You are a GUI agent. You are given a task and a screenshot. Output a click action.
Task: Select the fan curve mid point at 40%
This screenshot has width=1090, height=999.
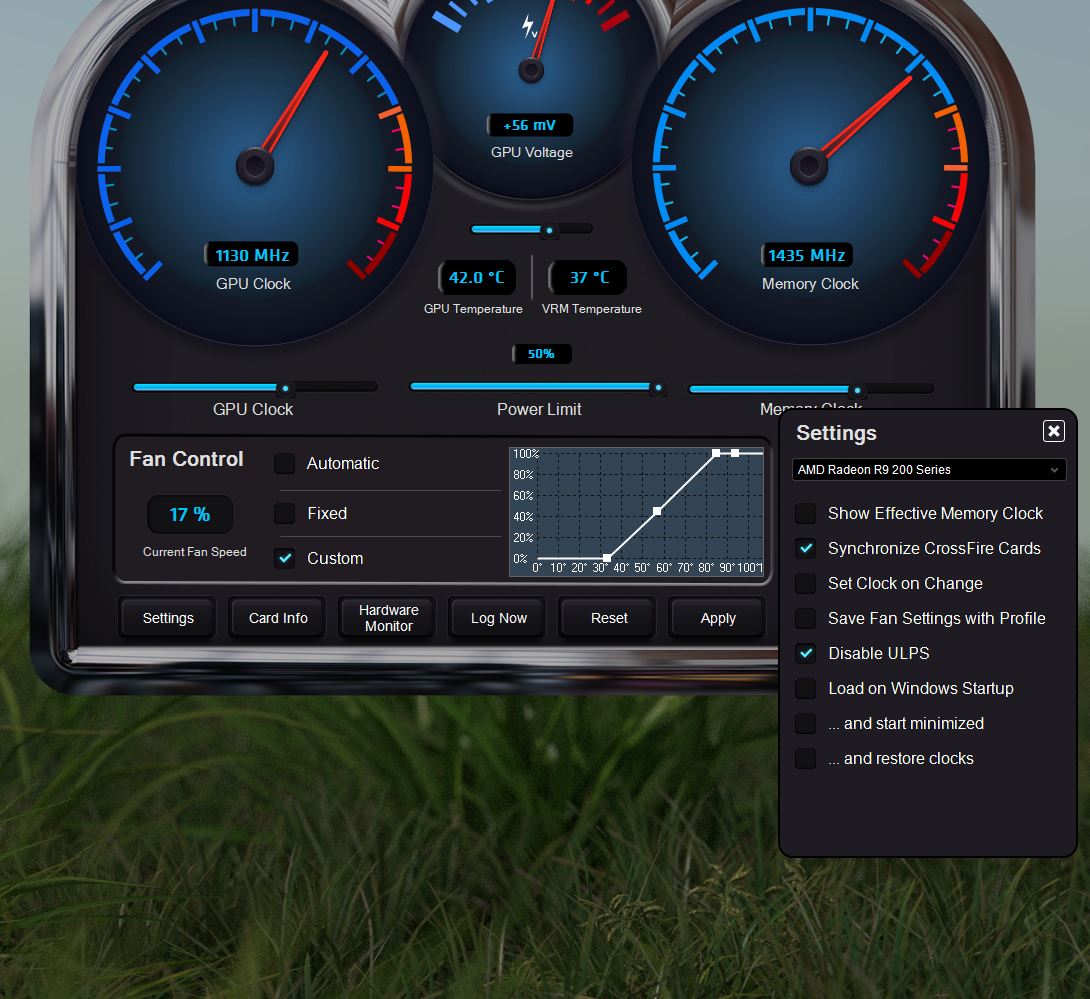point(657,511)
